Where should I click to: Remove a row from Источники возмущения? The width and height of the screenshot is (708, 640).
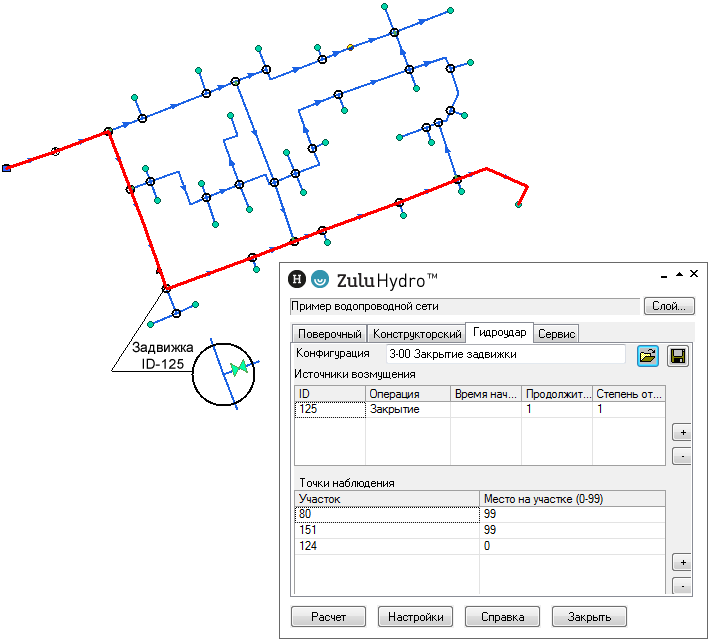tap(681, 456)
